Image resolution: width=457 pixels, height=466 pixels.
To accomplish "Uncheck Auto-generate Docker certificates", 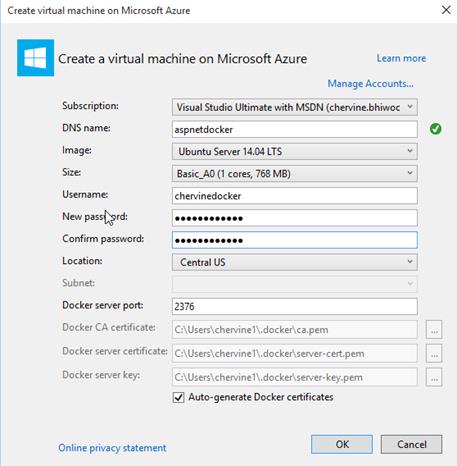I will (x=178, y=397).
